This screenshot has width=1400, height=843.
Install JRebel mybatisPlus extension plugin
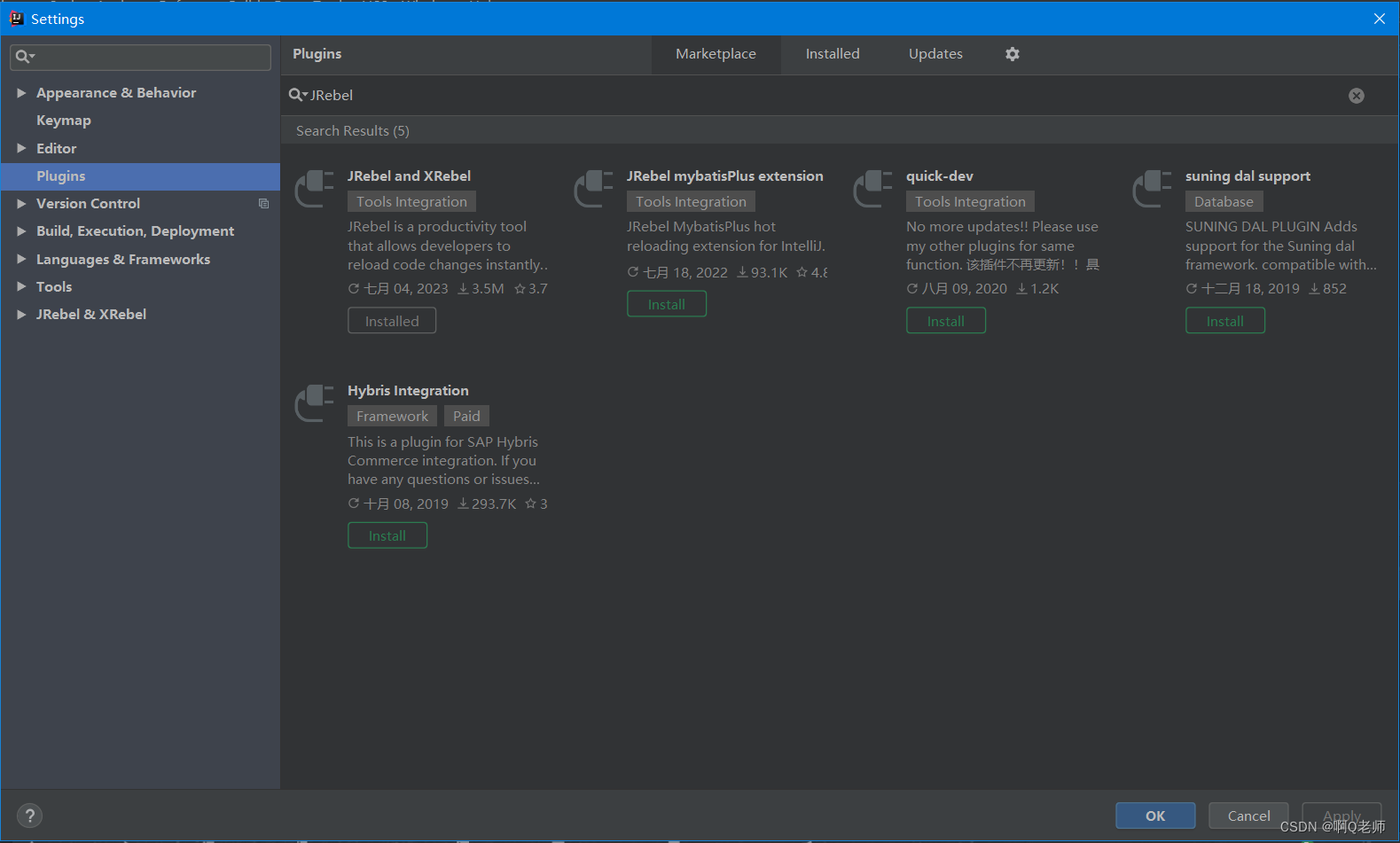tap(667, 304)
